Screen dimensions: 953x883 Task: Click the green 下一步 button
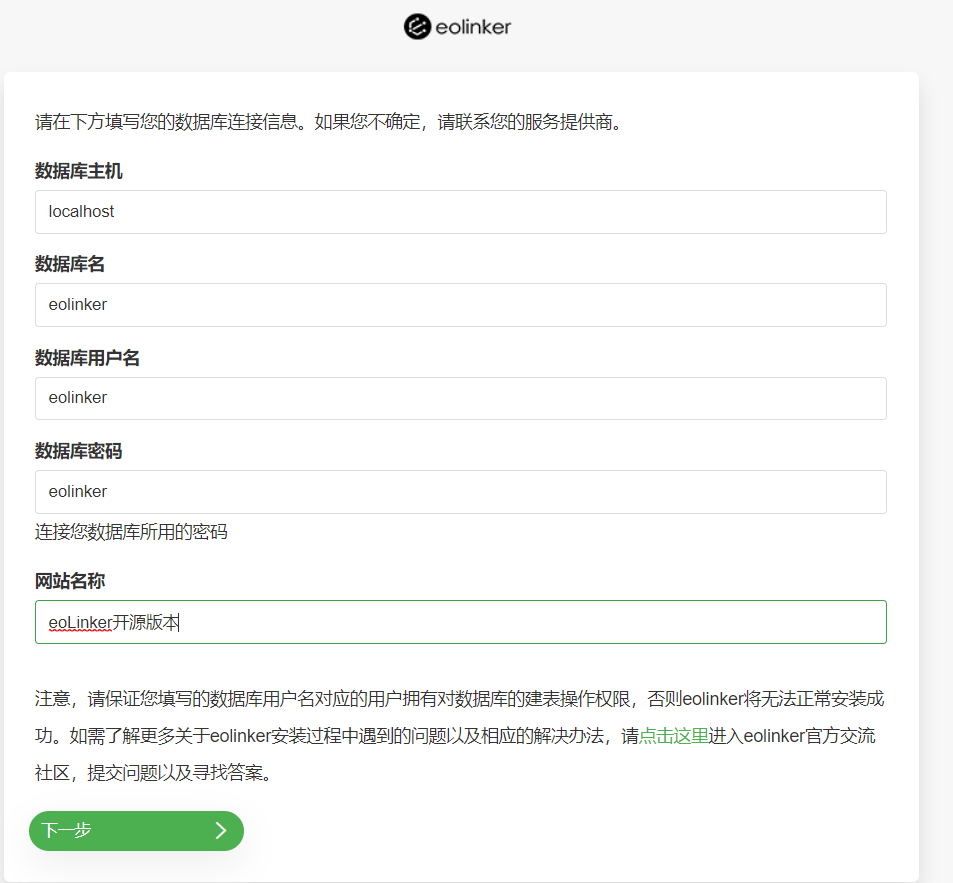pyautogui.click(x=136, y=831)
